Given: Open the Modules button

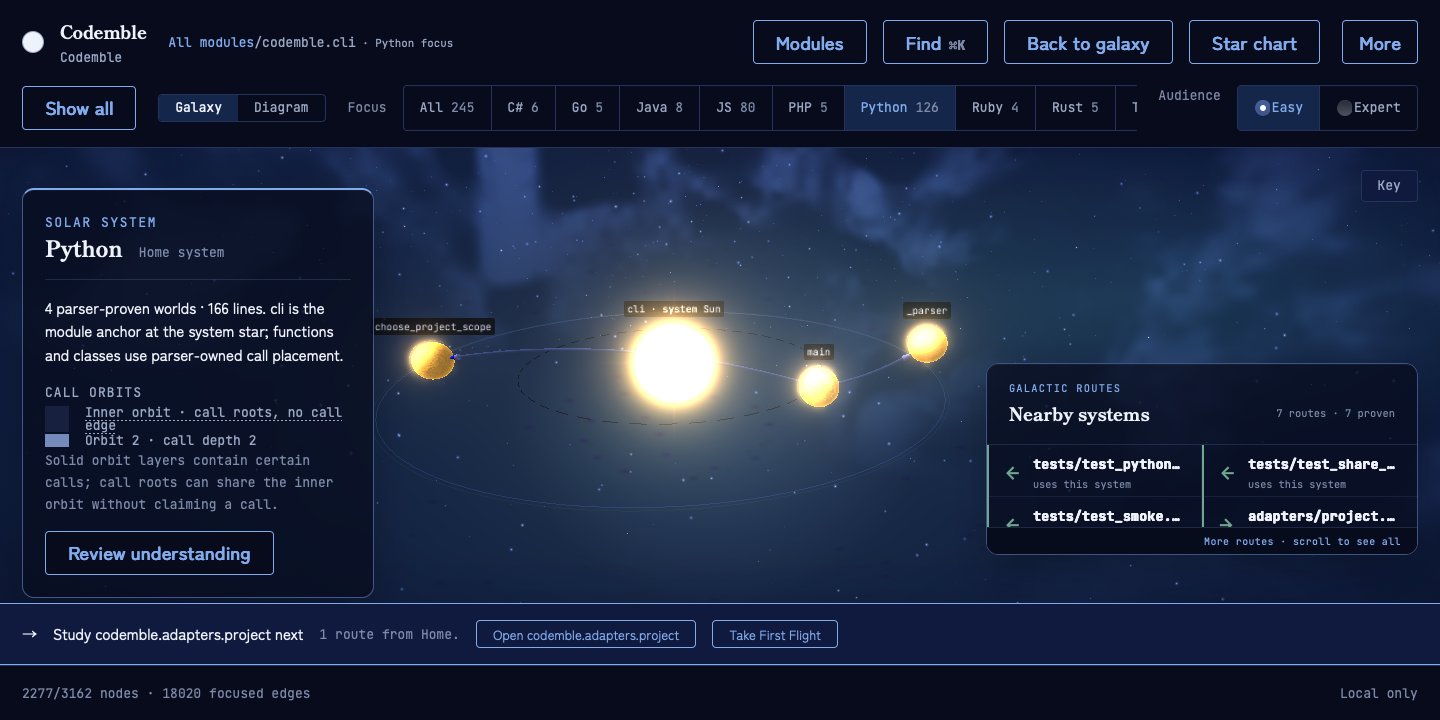Looking at the screenshot, I should tap(810, 42).
